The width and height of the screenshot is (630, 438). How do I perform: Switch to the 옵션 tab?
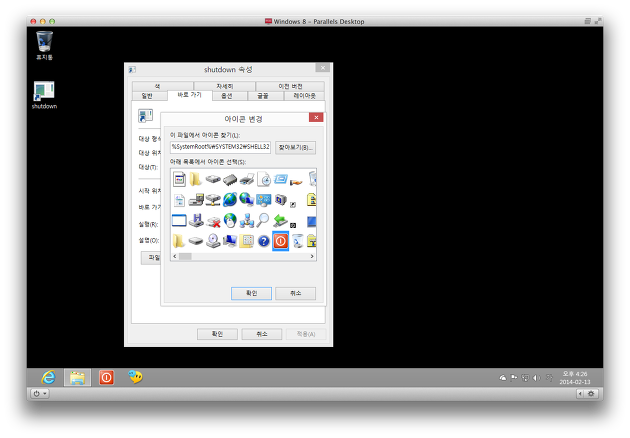point(227,96)
